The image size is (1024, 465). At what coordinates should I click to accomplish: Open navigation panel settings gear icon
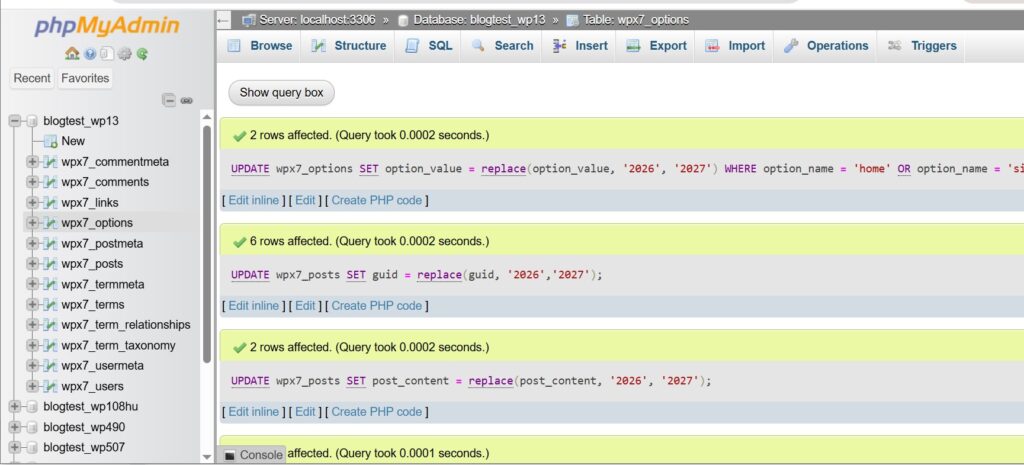(125, 54)
